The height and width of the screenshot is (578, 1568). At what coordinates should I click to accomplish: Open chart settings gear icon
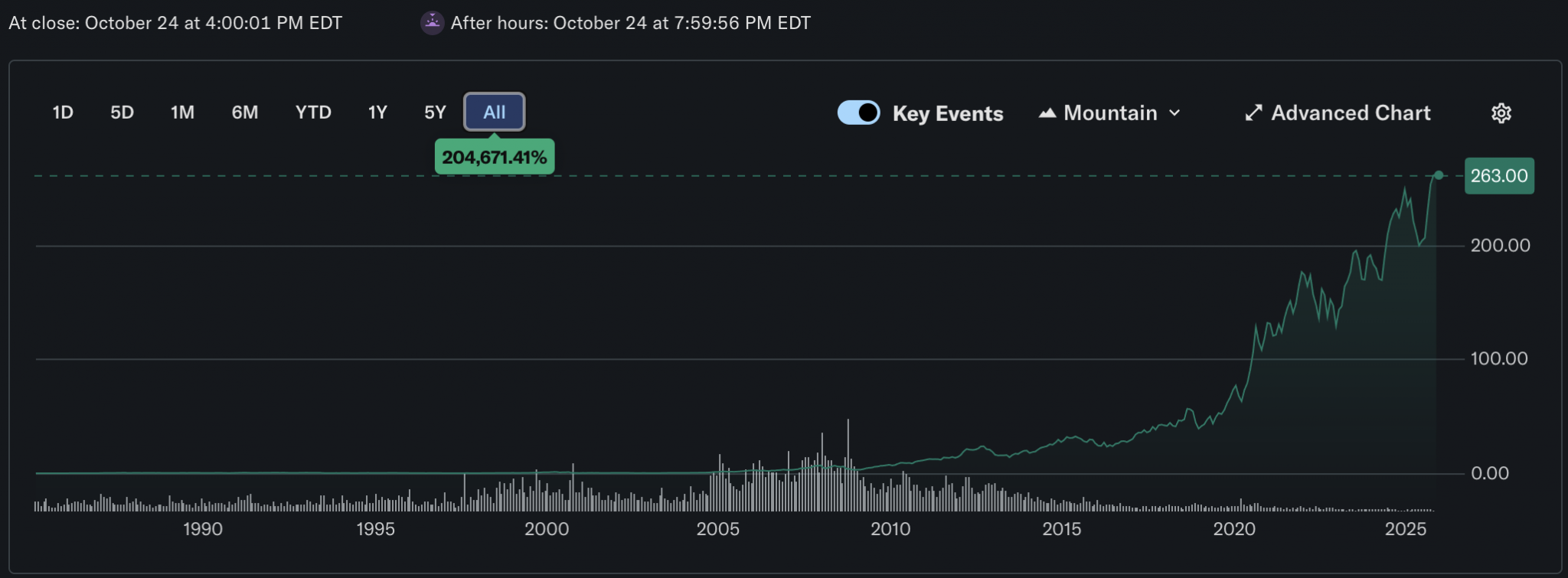point(1501,113)
